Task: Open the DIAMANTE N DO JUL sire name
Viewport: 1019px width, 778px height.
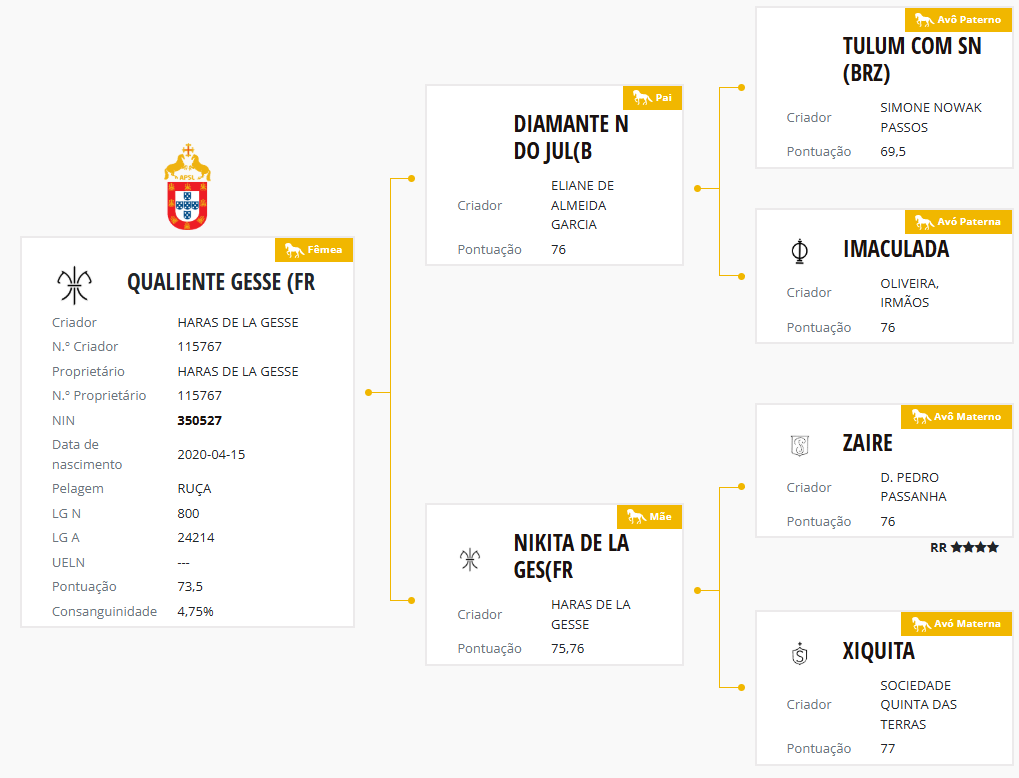Action: tap(571, 138)
